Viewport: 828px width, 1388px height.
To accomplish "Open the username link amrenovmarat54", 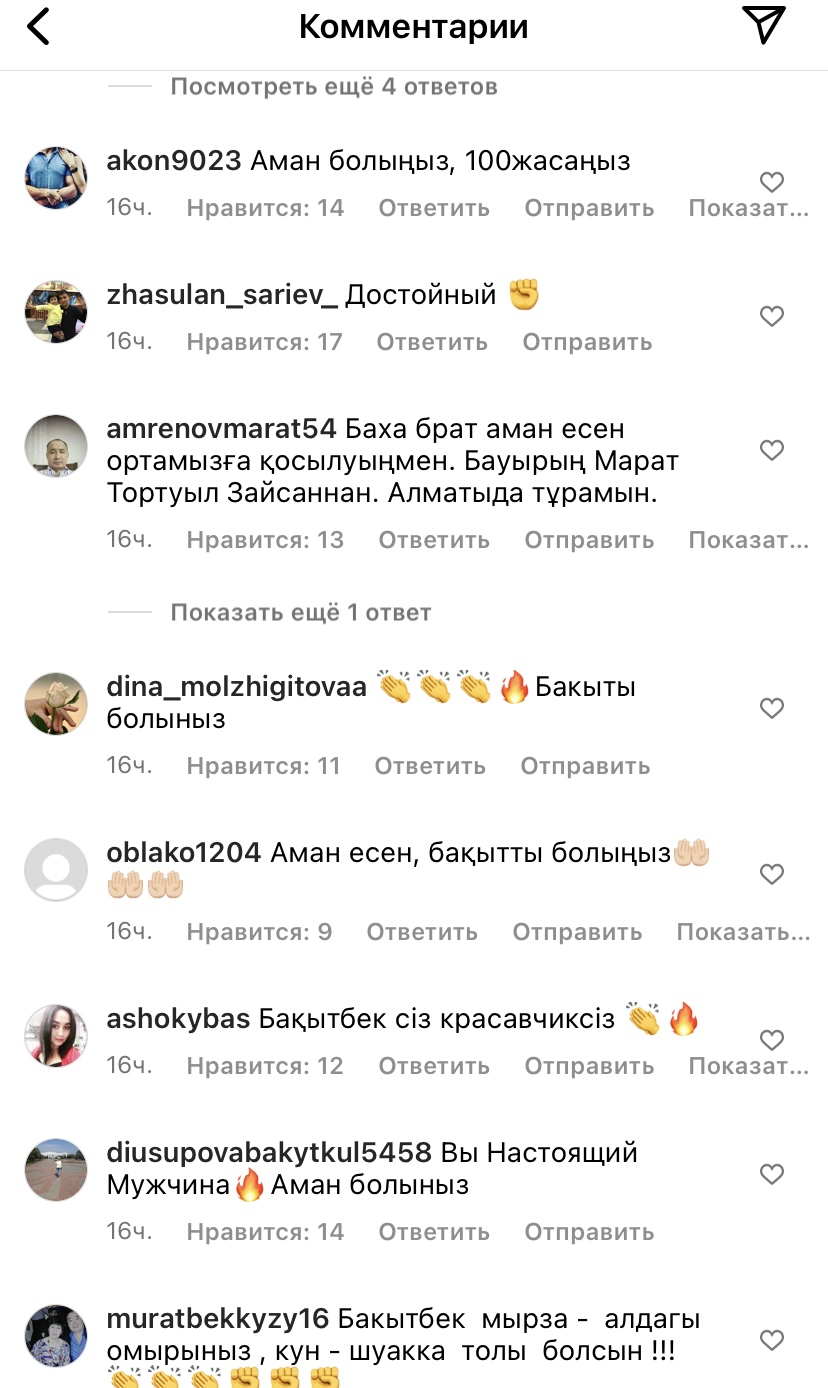I will pos(221,429).
